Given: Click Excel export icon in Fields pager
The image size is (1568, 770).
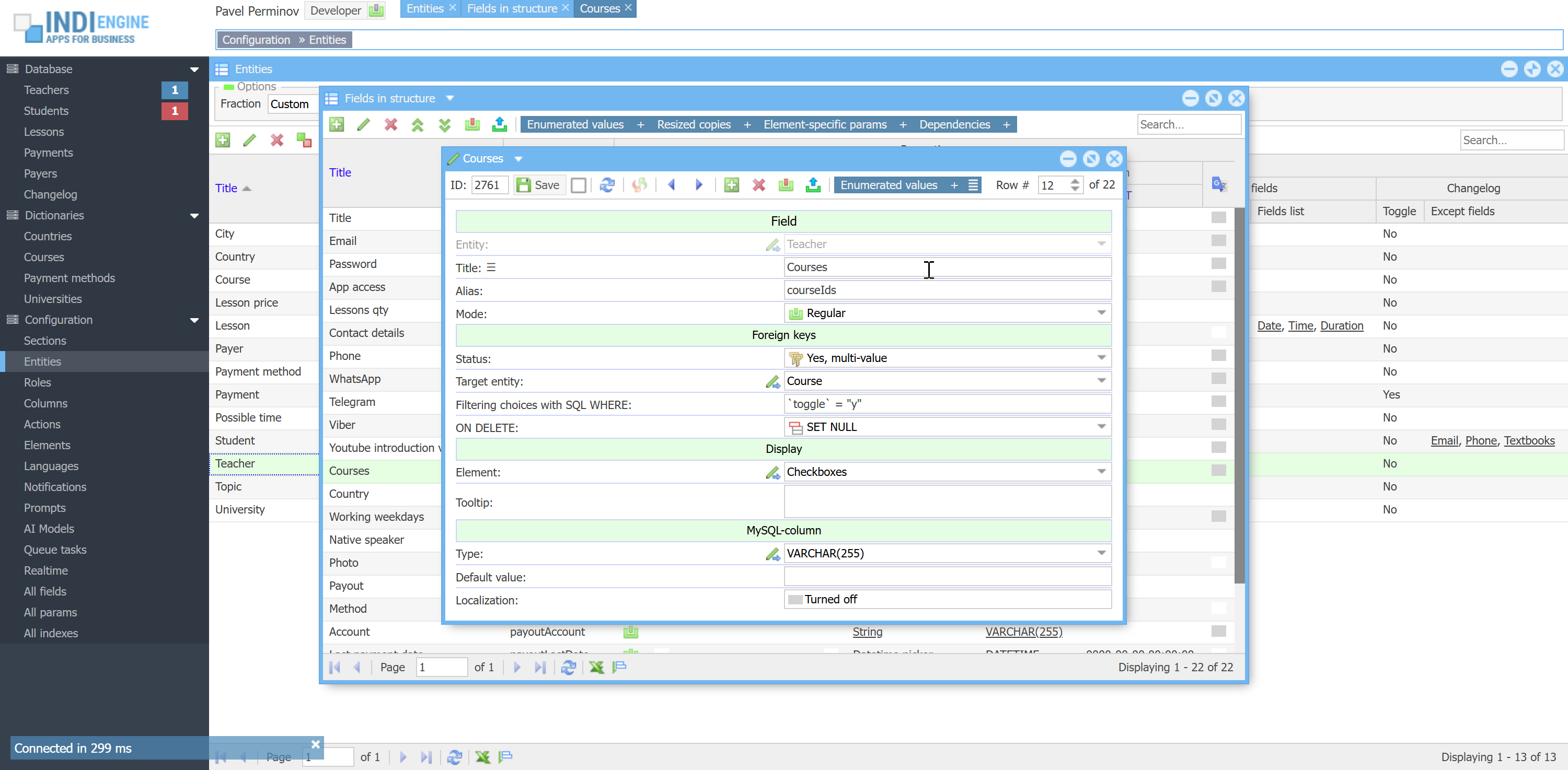Looking at the screenshot, I should tap(596, 667).
